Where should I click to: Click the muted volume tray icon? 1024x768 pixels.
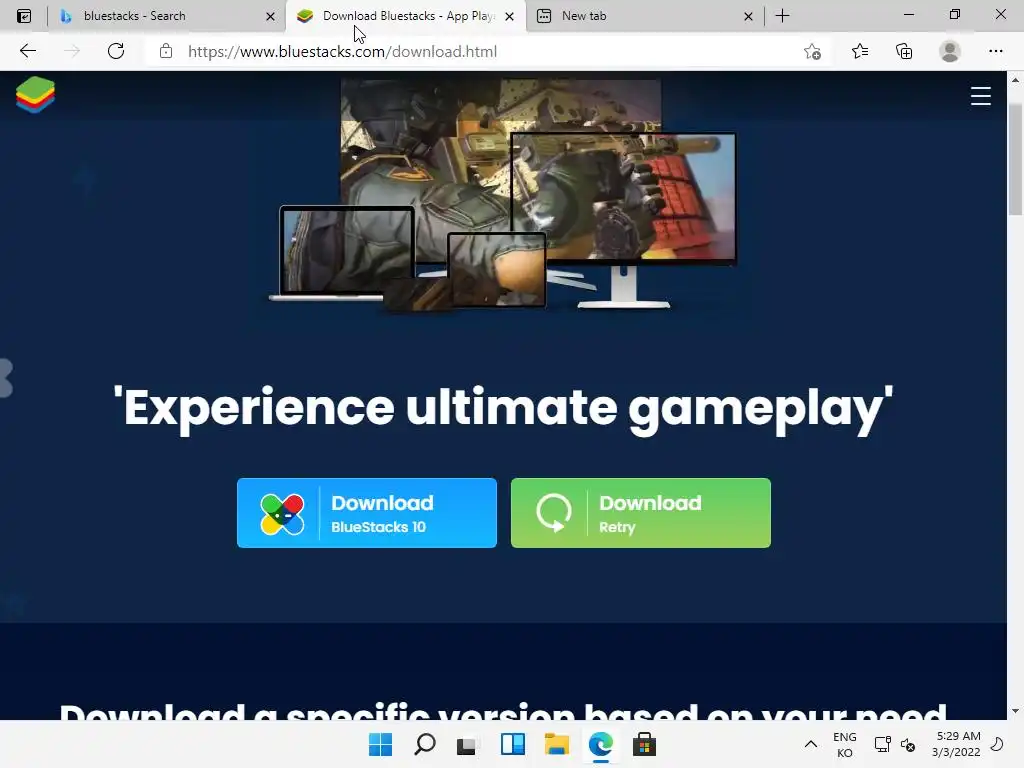908,744
